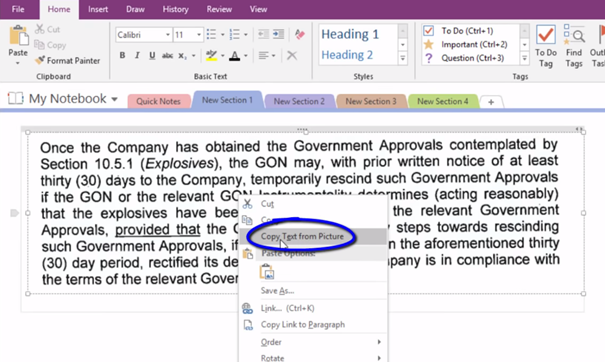Open the New Section 3 tab

(371, 101)
